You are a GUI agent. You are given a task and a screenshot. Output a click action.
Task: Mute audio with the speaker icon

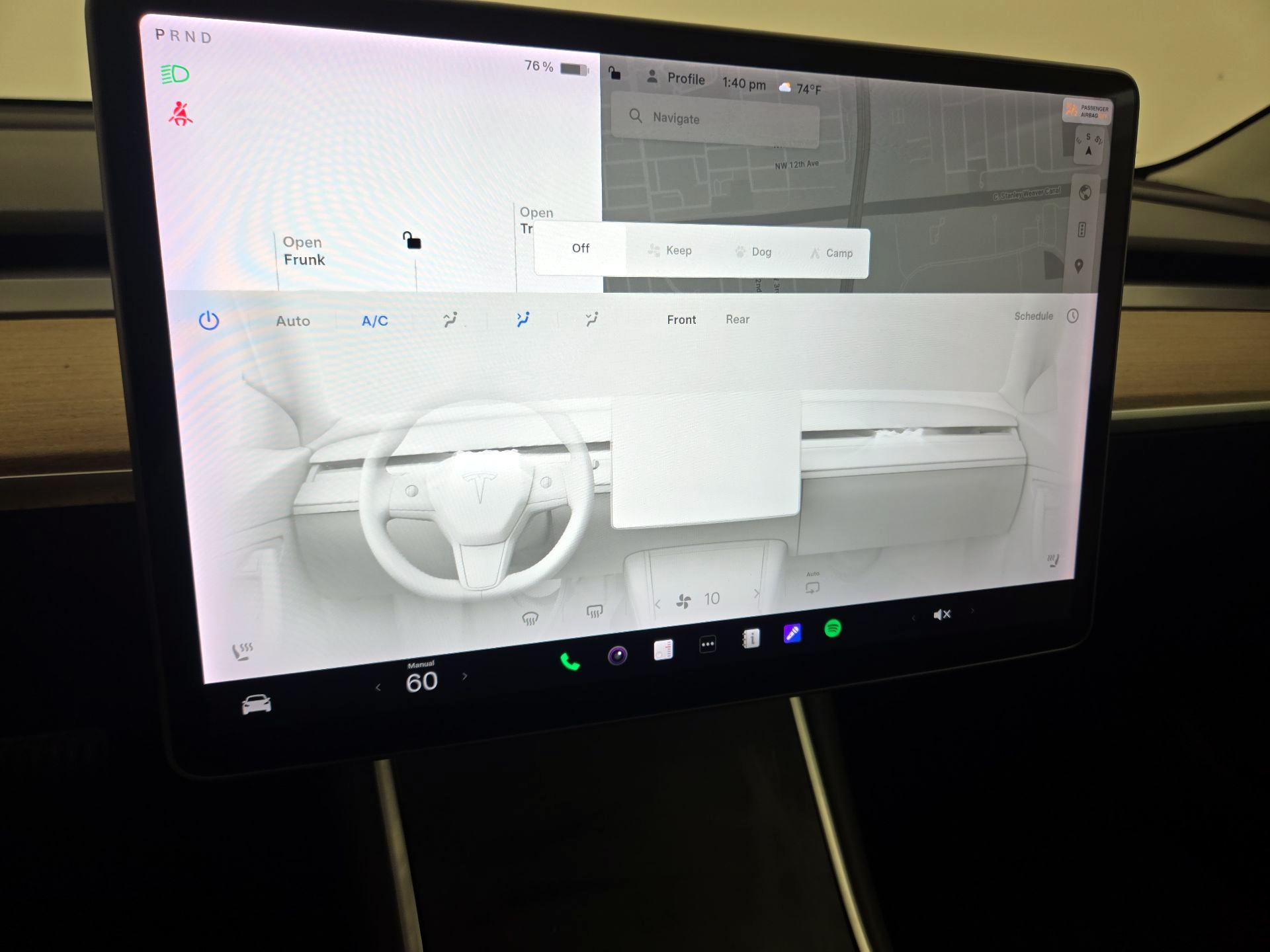point(942,614)
